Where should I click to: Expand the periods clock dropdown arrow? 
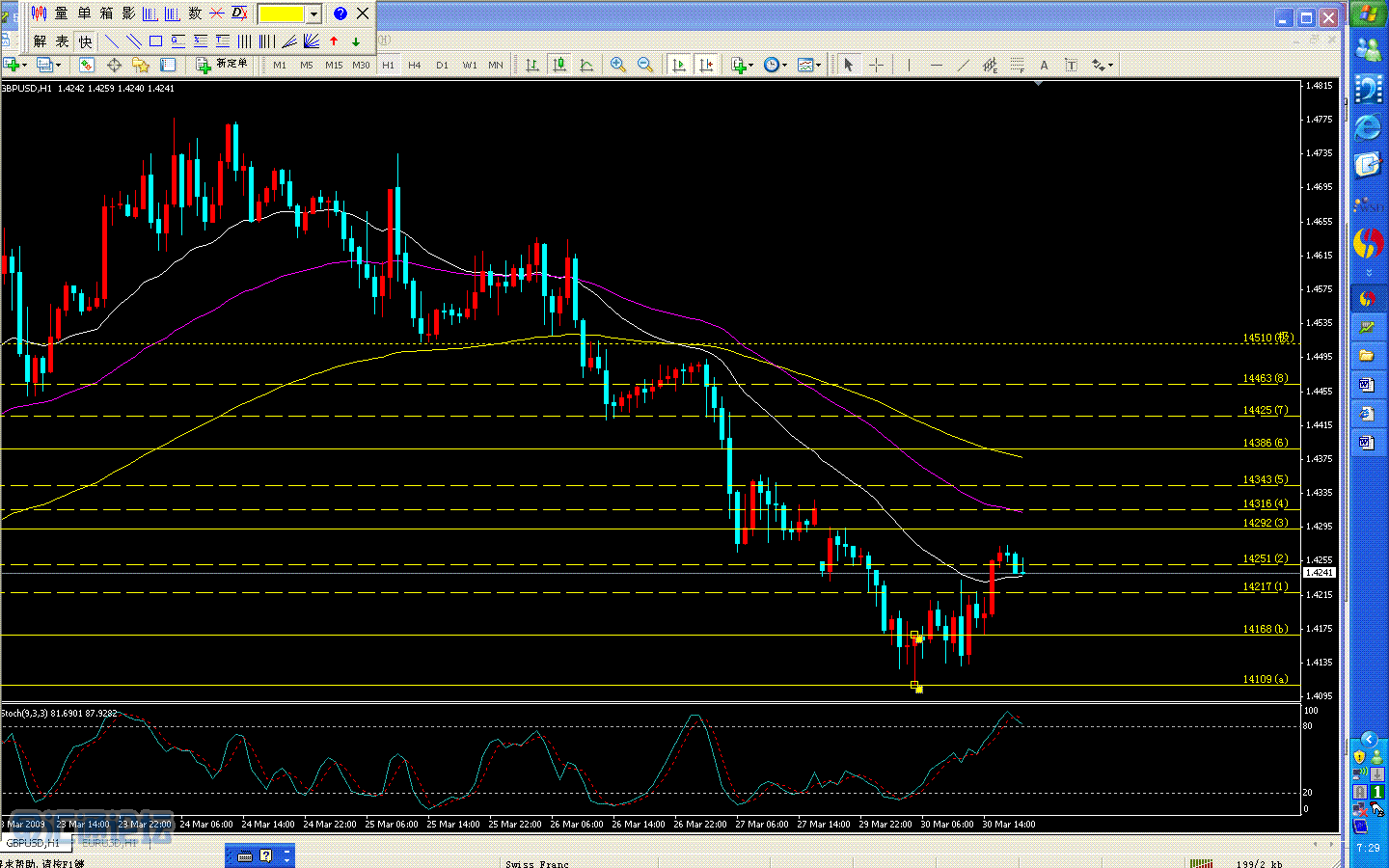(x=784, y=66)
